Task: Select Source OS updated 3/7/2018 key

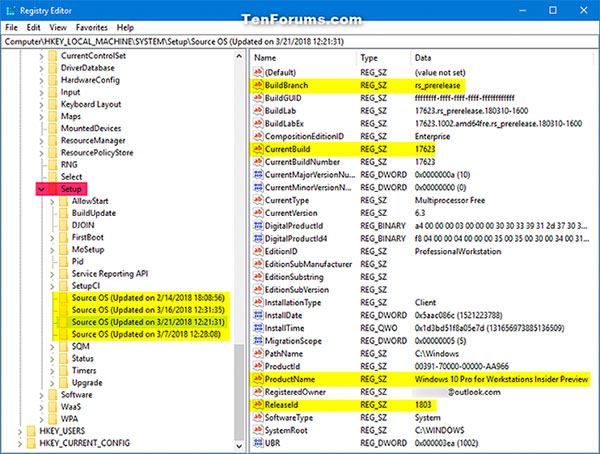Action: coord(146,334)
